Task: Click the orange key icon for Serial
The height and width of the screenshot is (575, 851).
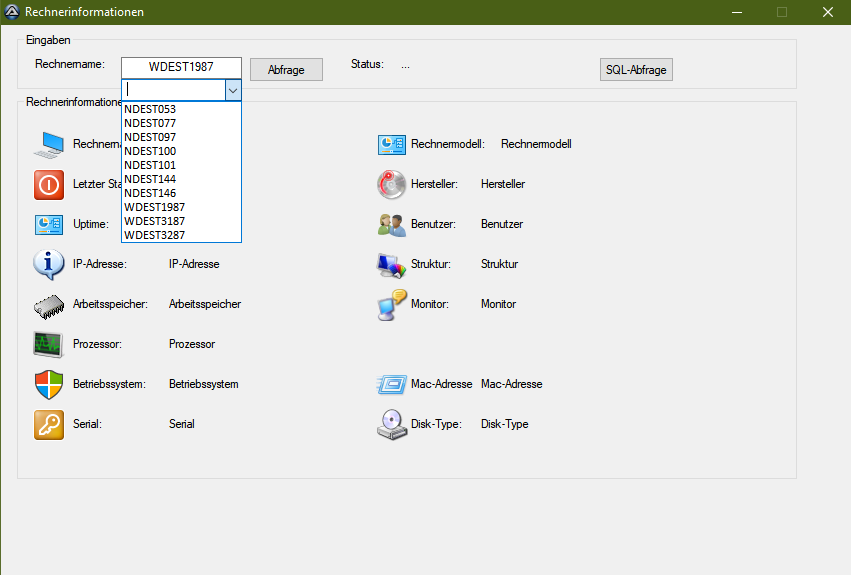Action: [x=48, y=424]
